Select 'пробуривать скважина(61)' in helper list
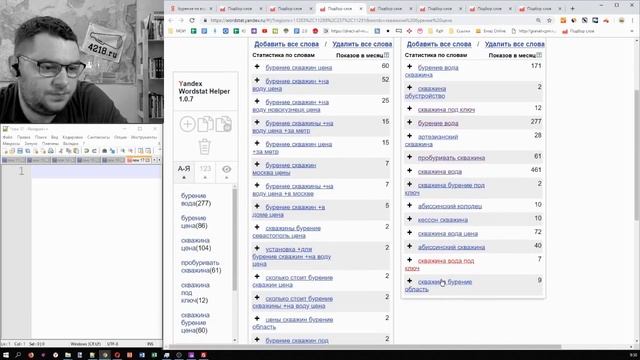Viewport: 640px width, 360px height. pos(200,267)
